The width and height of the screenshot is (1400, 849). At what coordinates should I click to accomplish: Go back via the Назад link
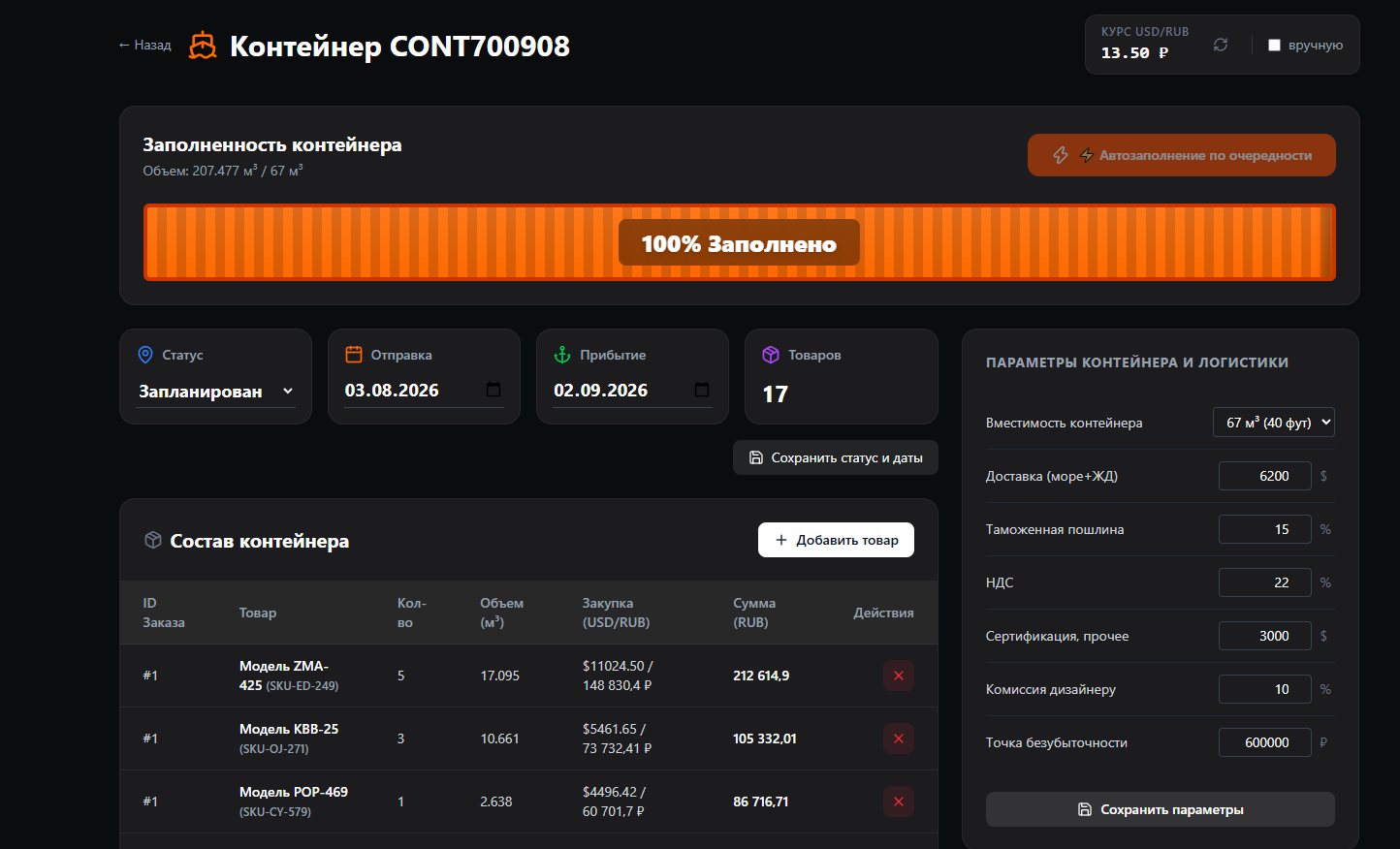coord(144,45)
